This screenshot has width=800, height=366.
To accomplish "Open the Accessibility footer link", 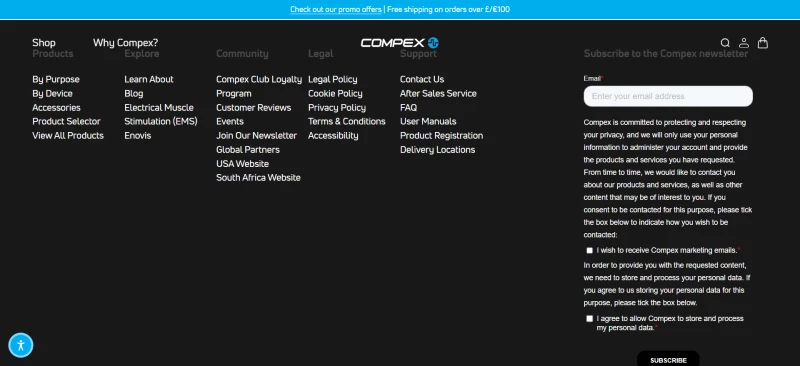I will coord(333,135).
